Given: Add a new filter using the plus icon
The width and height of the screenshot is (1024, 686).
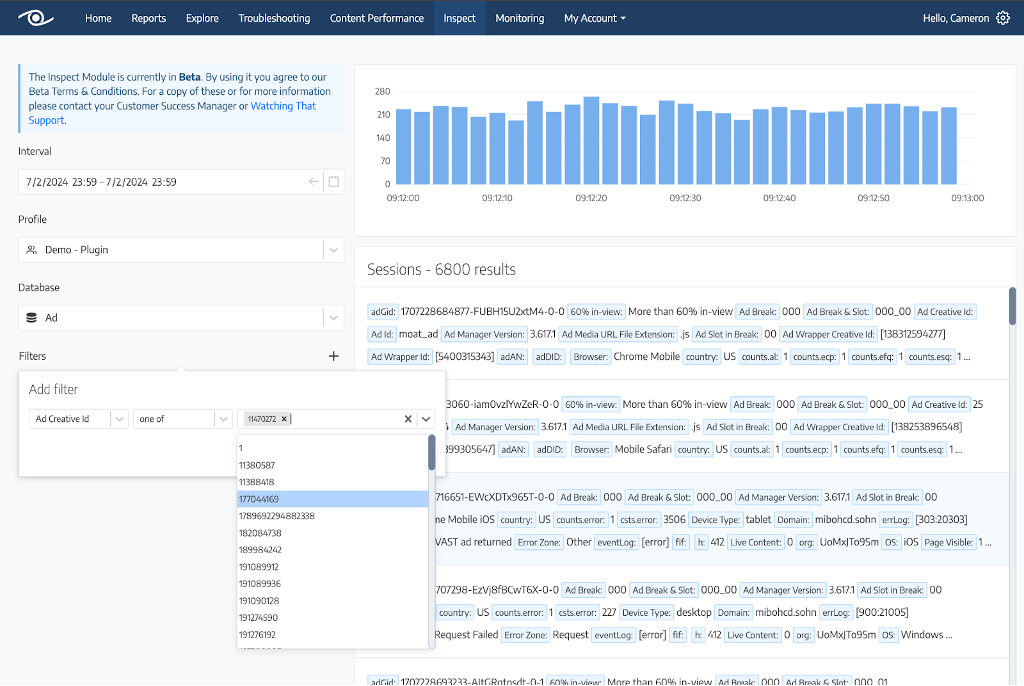Looking at the screenshot, I should click(333, 355).
